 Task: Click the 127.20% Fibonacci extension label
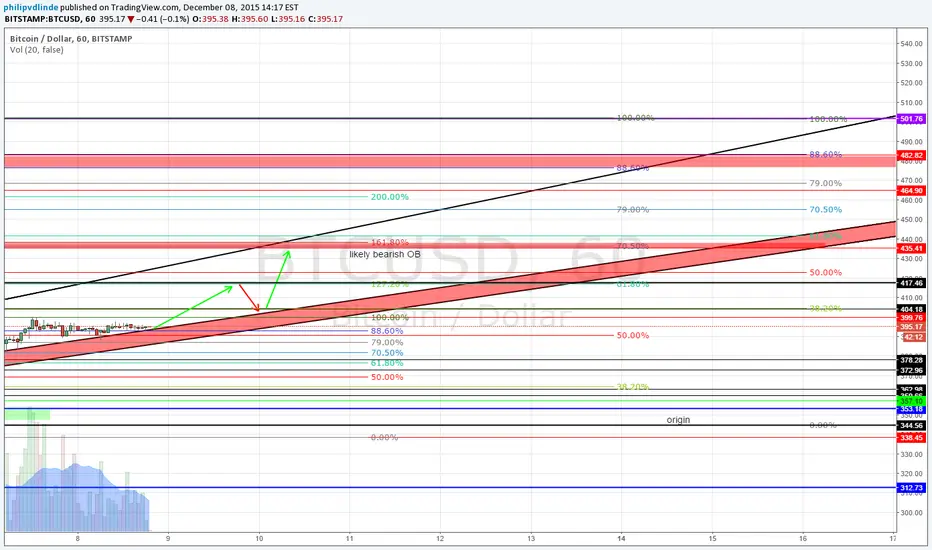389,284
